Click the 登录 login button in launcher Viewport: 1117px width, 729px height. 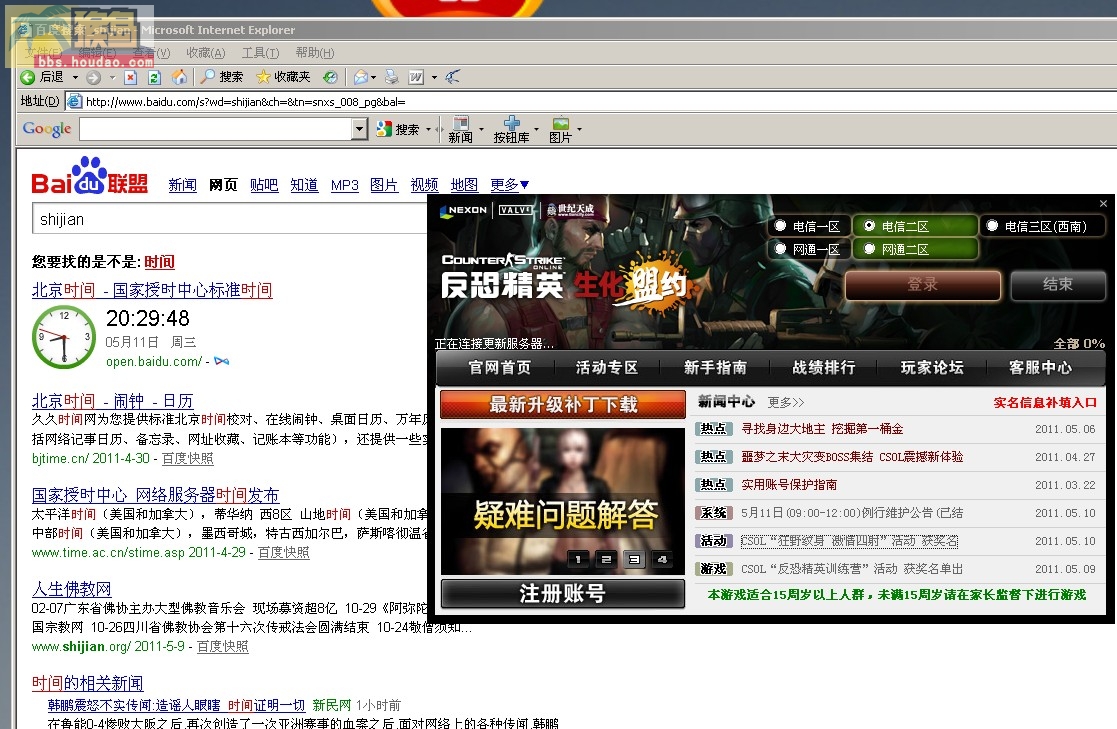tap(923, 285)
